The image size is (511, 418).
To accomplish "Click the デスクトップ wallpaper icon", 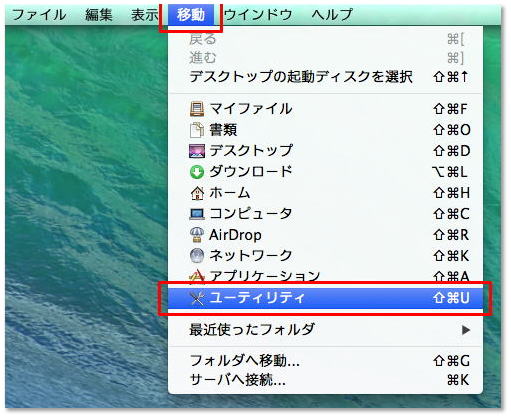I will point(197,151).
